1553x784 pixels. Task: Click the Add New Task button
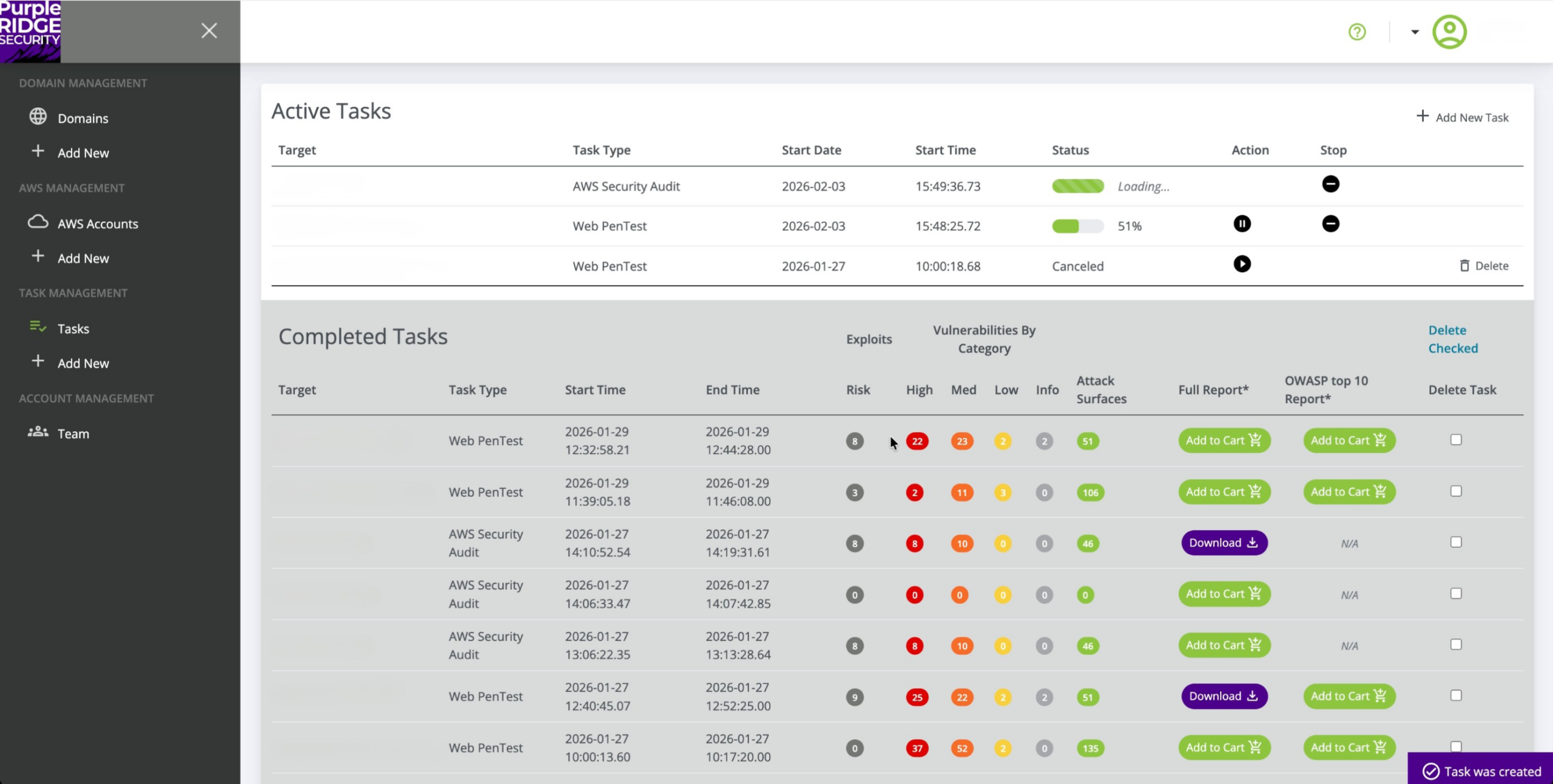click(1462, 117)
